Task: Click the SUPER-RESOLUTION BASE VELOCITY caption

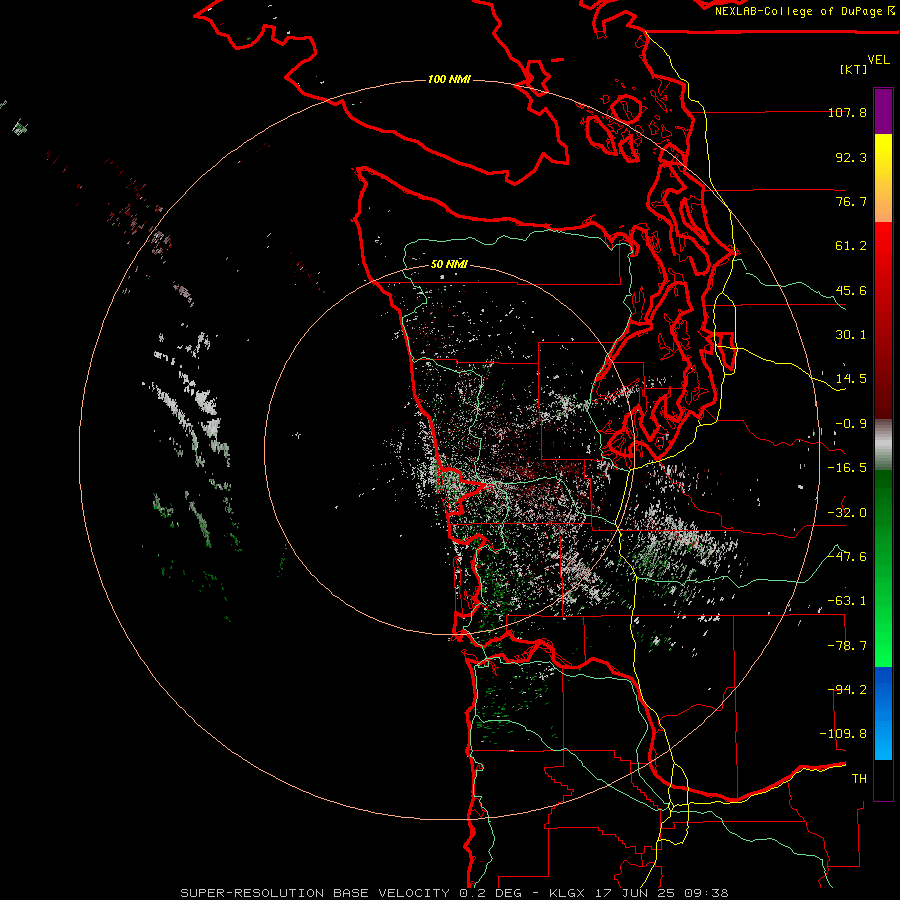Action: tap(315, 893)
